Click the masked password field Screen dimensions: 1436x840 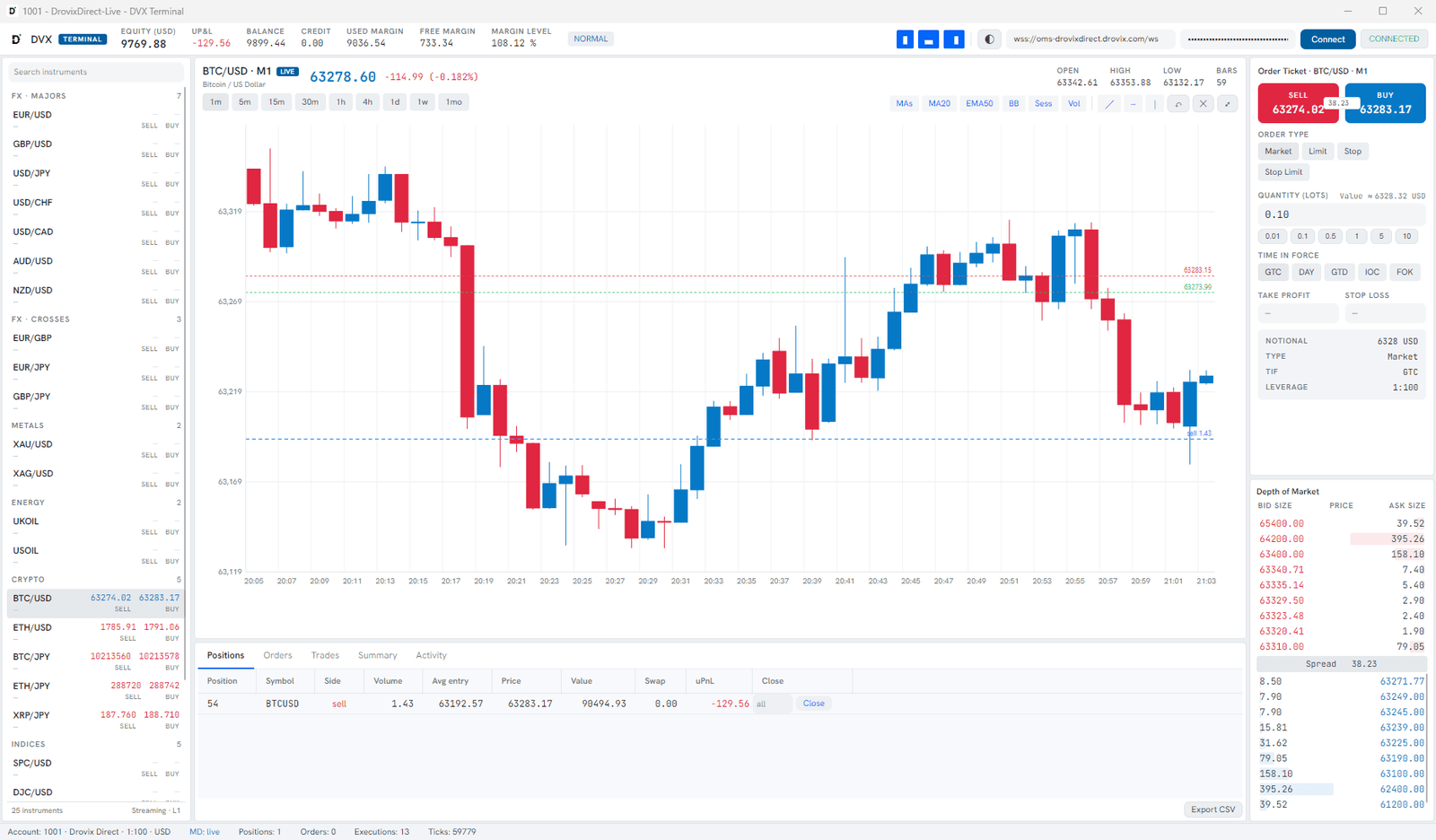1238,39
